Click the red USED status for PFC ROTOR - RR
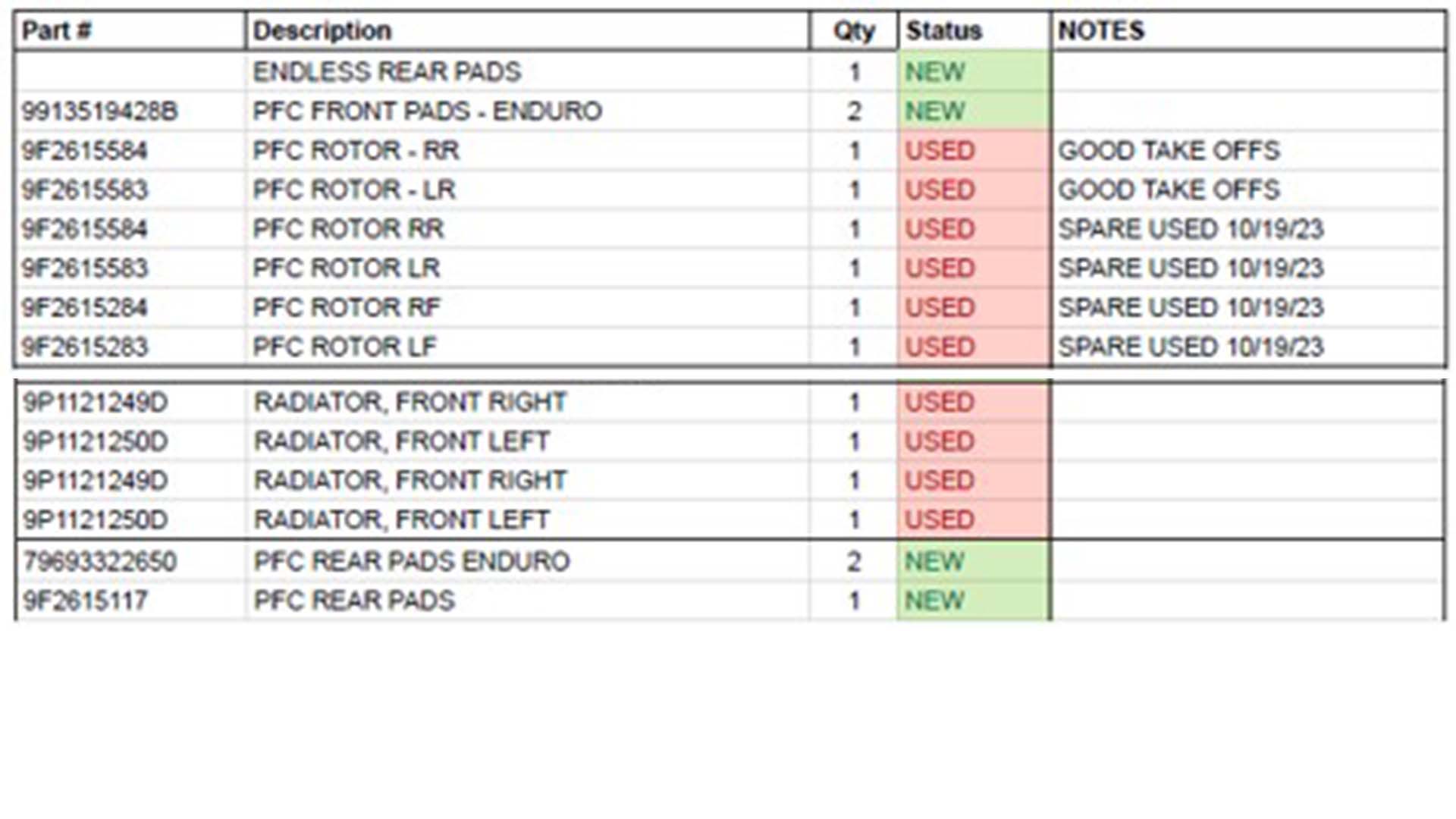The height and width of the screenshot is (819, 1456). (x=974, y=151)
